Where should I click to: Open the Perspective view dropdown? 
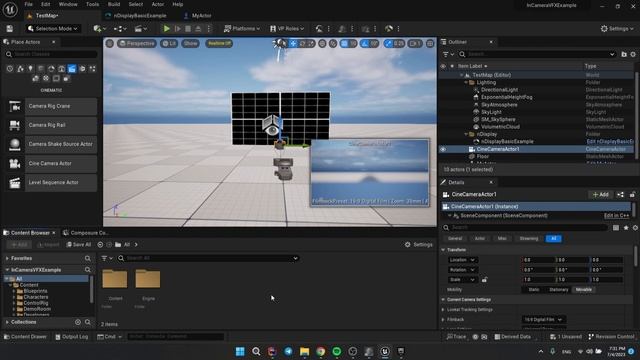click(137, 43)
